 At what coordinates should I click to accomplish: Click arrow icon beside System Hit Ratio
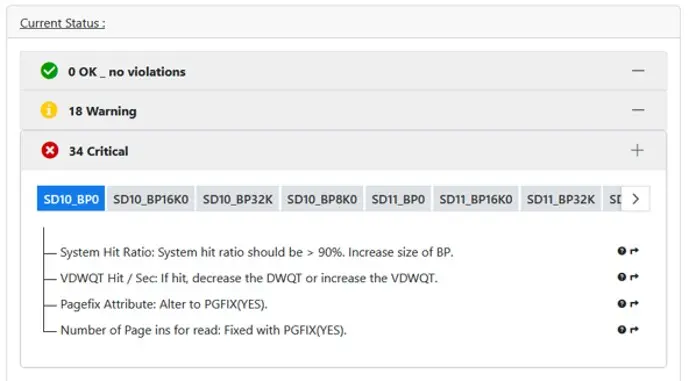634,251
